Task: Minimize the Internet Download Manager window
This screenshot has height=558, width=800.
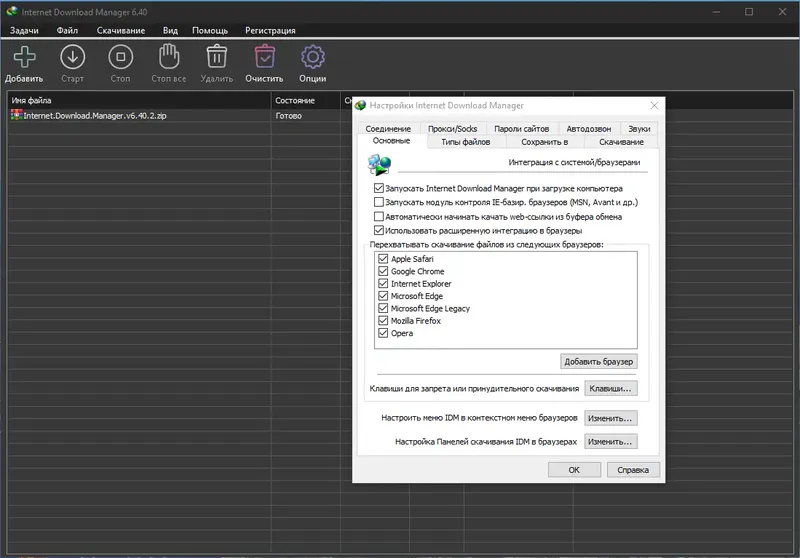Action: click(x=717, y=11)
